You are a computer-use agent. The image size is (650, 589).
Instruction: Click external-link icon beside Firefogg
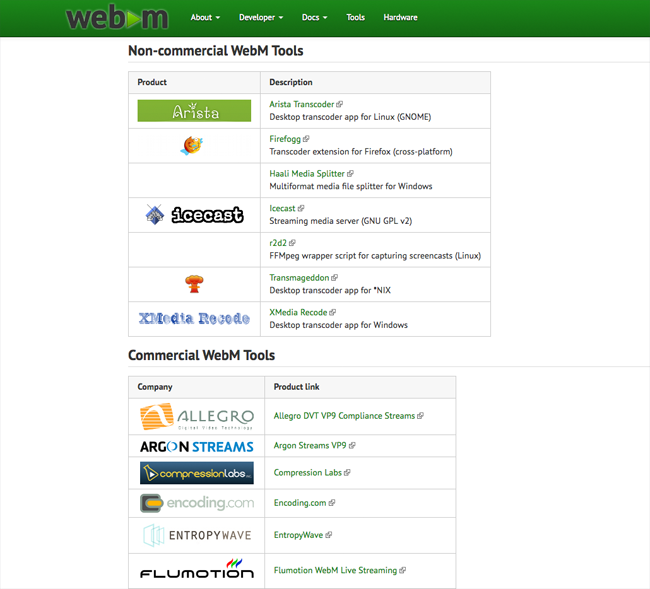click(306, 139)
